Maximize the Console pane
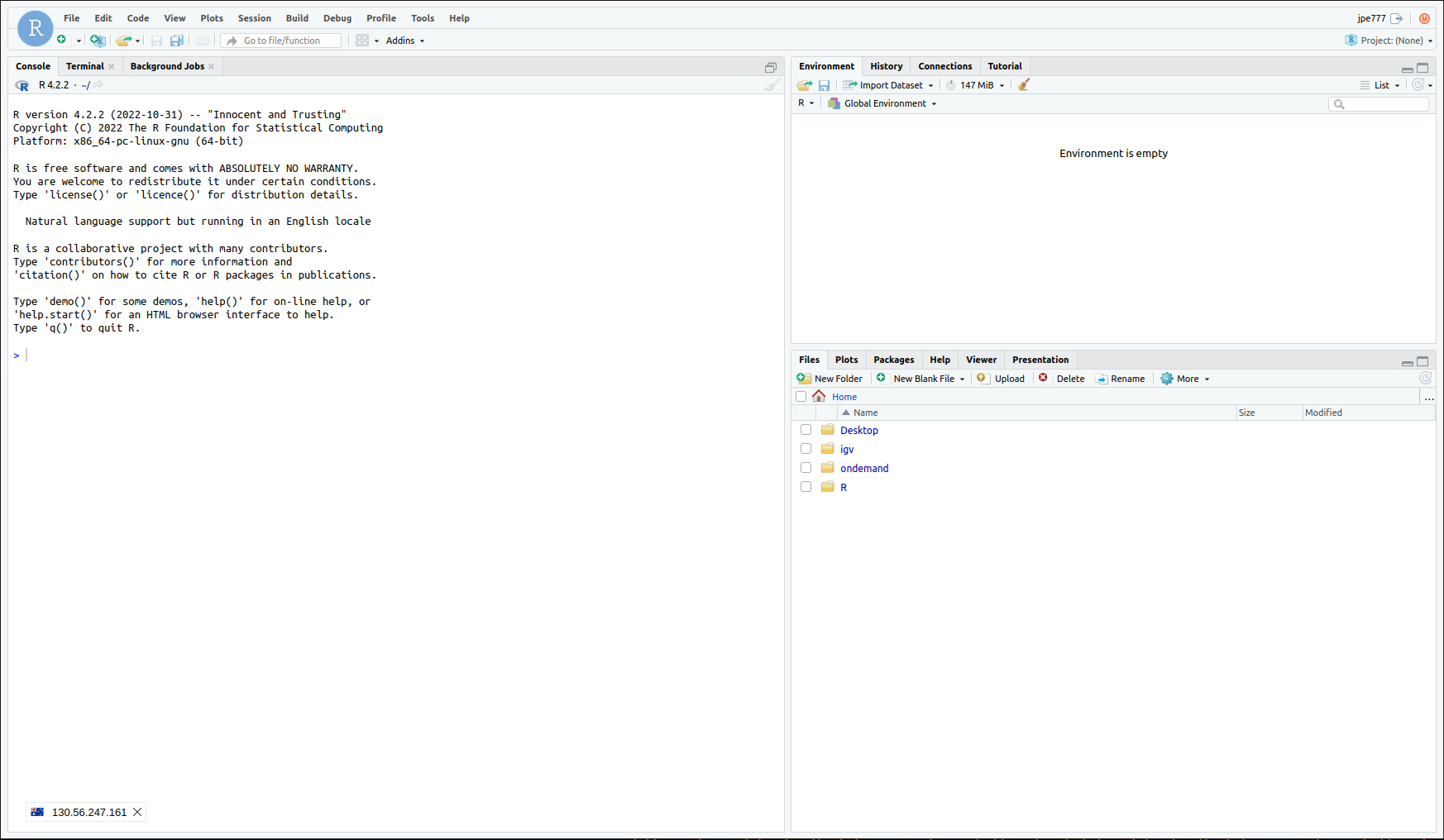The width and height of the screenshot is (1444, 840). point(771,67)
